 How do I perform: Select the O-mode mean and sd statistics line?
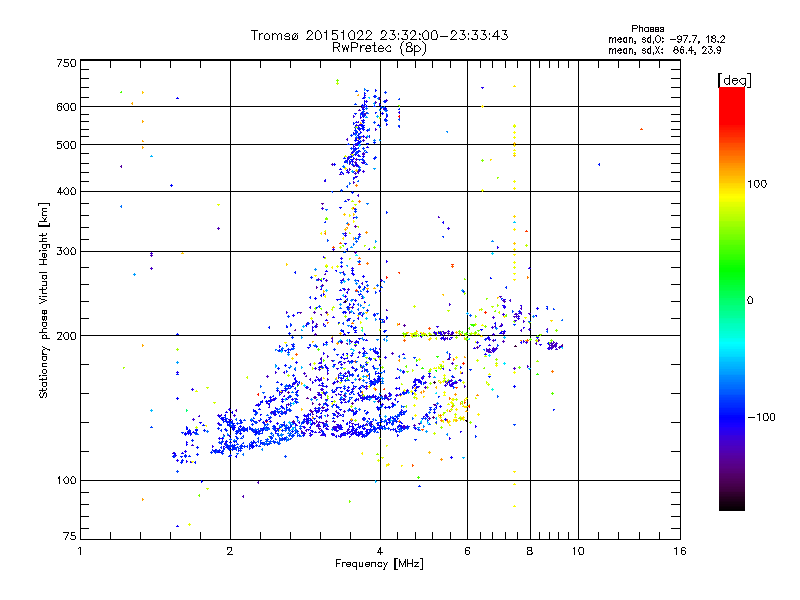[x=666, y=39]
